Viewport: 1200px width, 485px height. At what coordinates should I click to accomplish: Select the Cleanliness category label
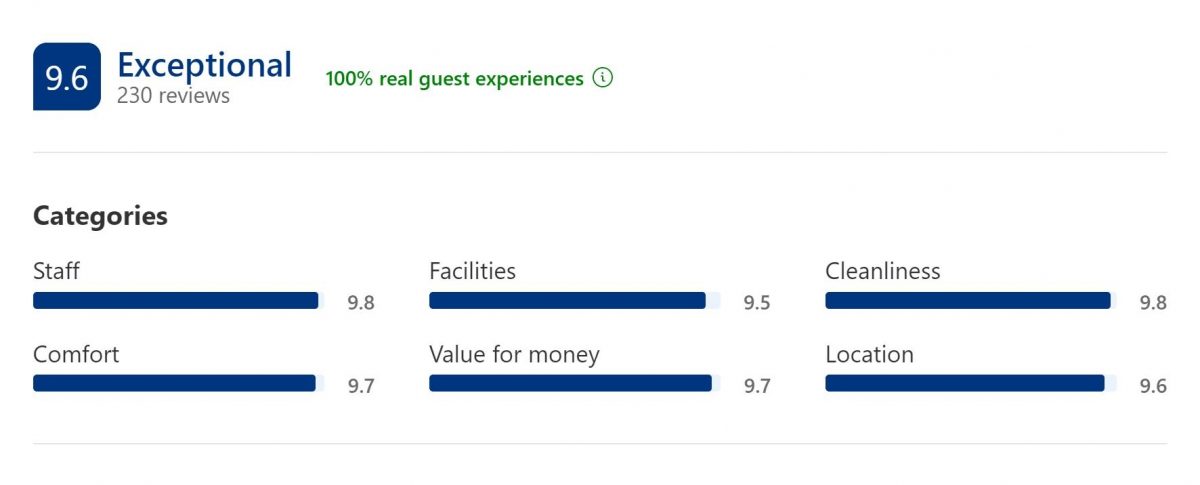tap(882, 271)
